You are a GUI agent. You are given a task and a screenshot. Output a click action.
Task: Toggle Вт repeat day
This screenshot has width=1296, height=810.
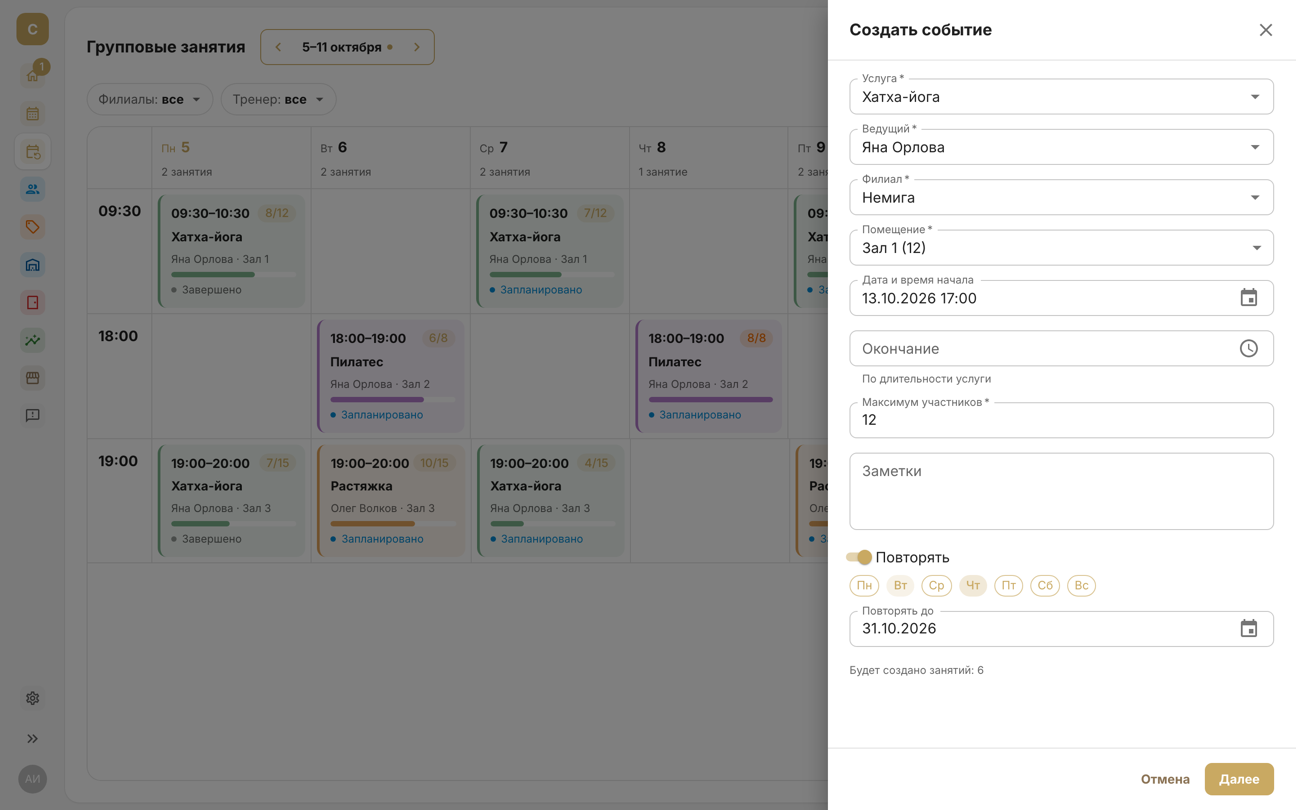pyautogui.click(x=900, y=586)
